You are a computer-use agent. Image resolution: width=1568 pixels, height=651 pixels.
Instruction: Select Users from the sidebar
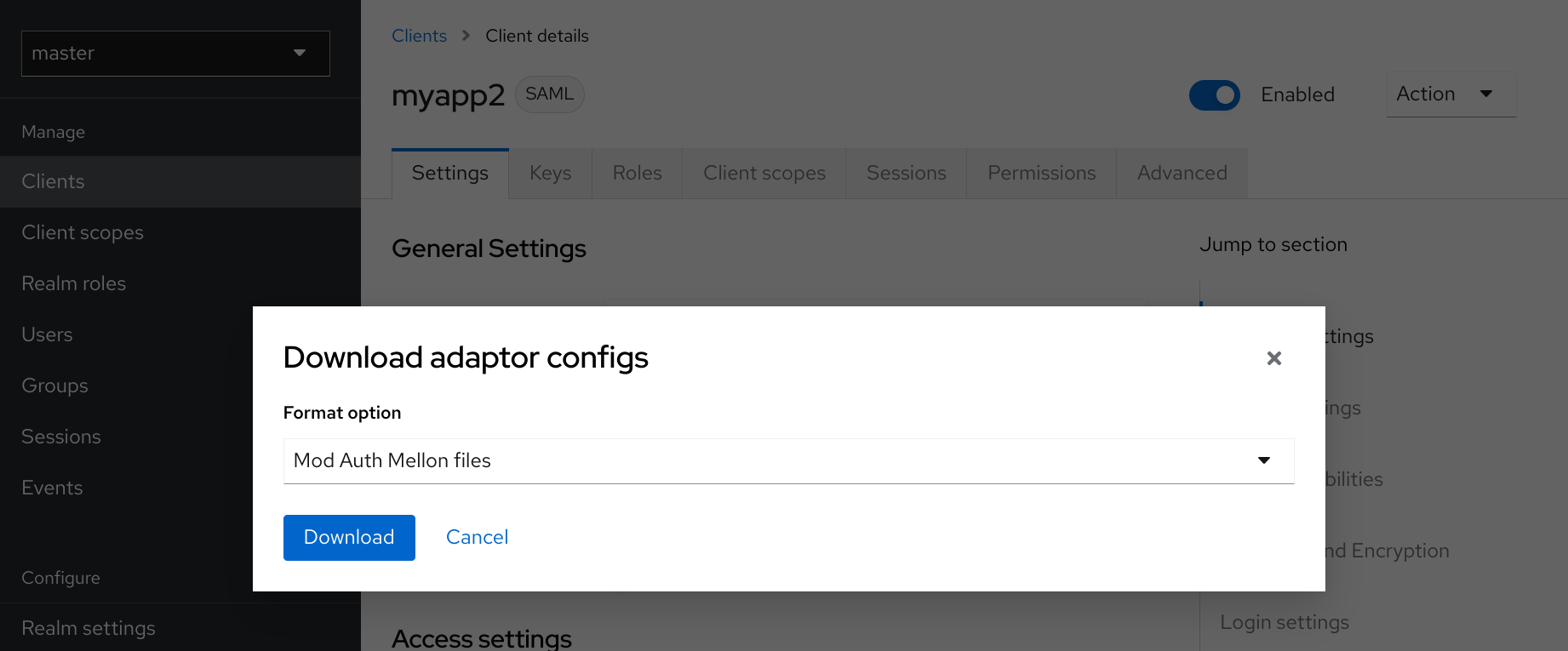pos(47,334)
